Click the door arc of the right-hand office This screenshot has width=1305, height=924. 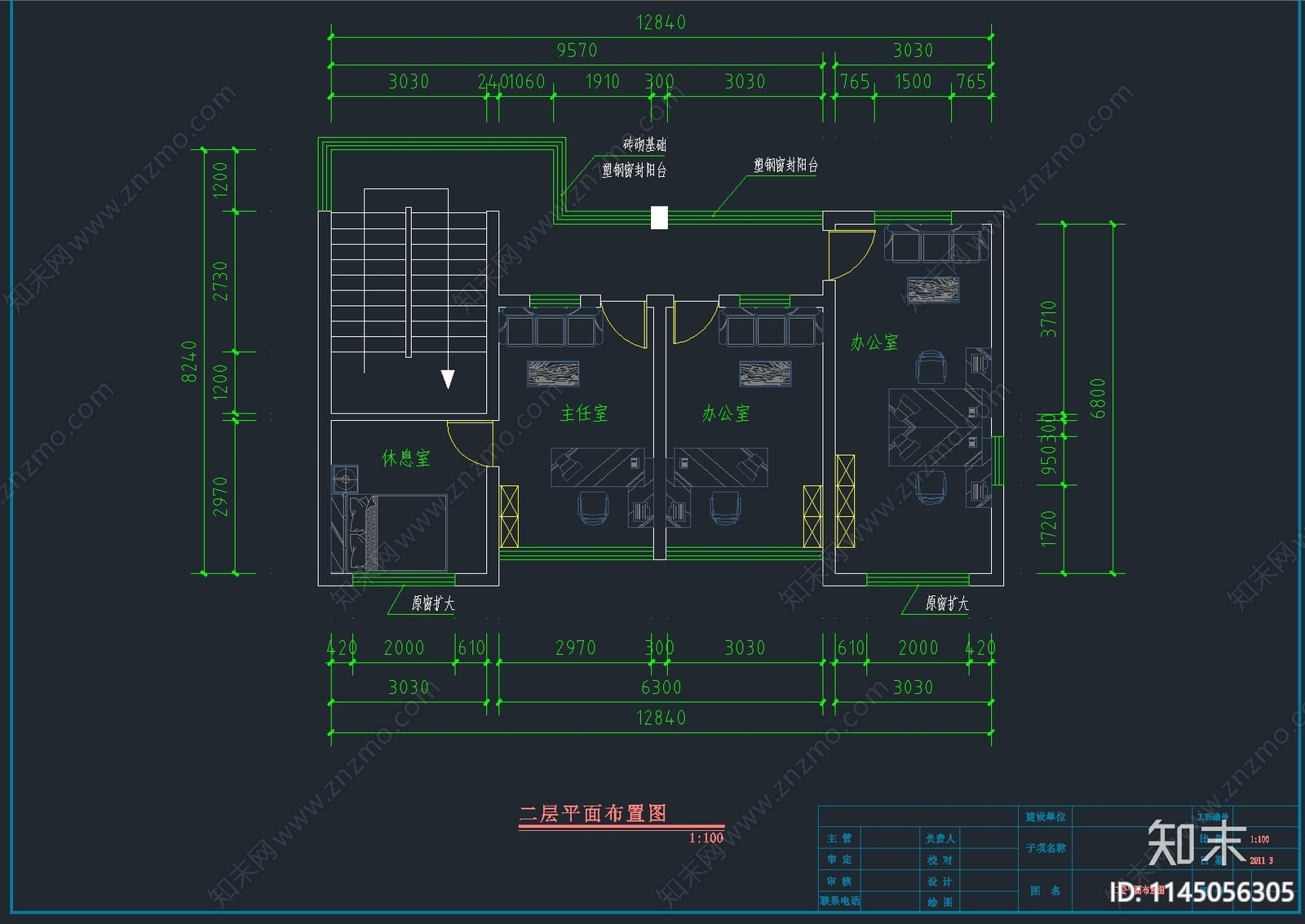[x=851, y=254]
